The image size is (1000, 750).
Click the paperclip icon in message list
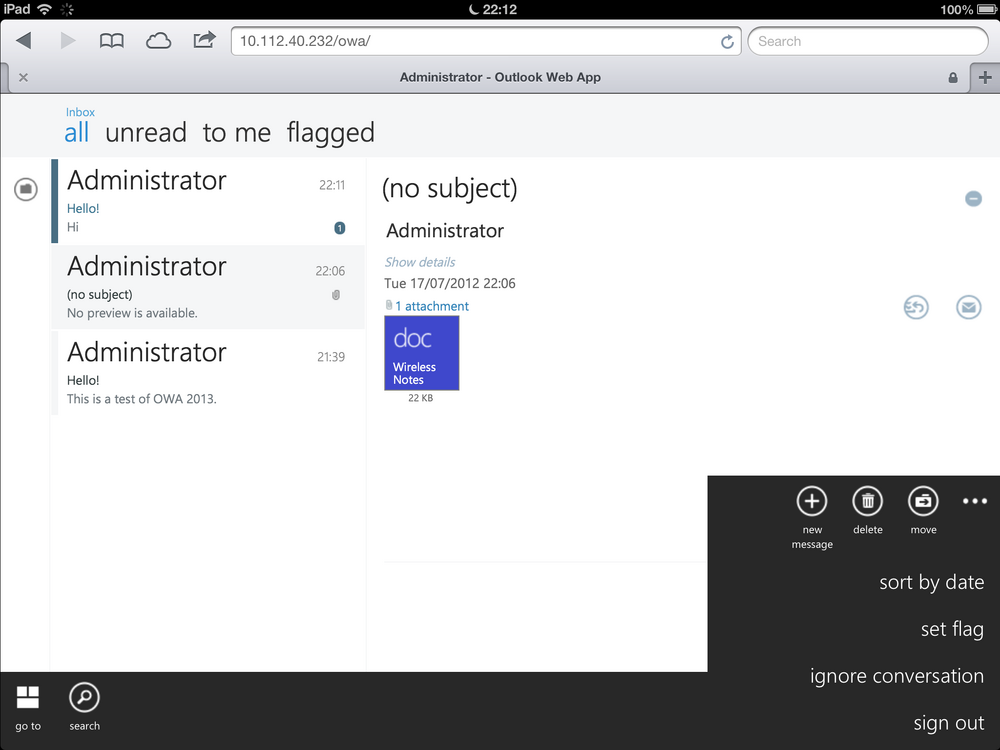[x=335, y=295]
